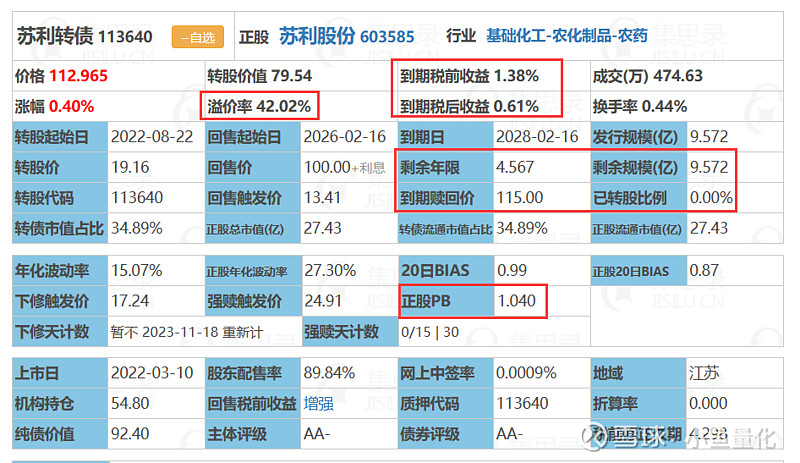Click the 到期赎回价 label cell

445,198
